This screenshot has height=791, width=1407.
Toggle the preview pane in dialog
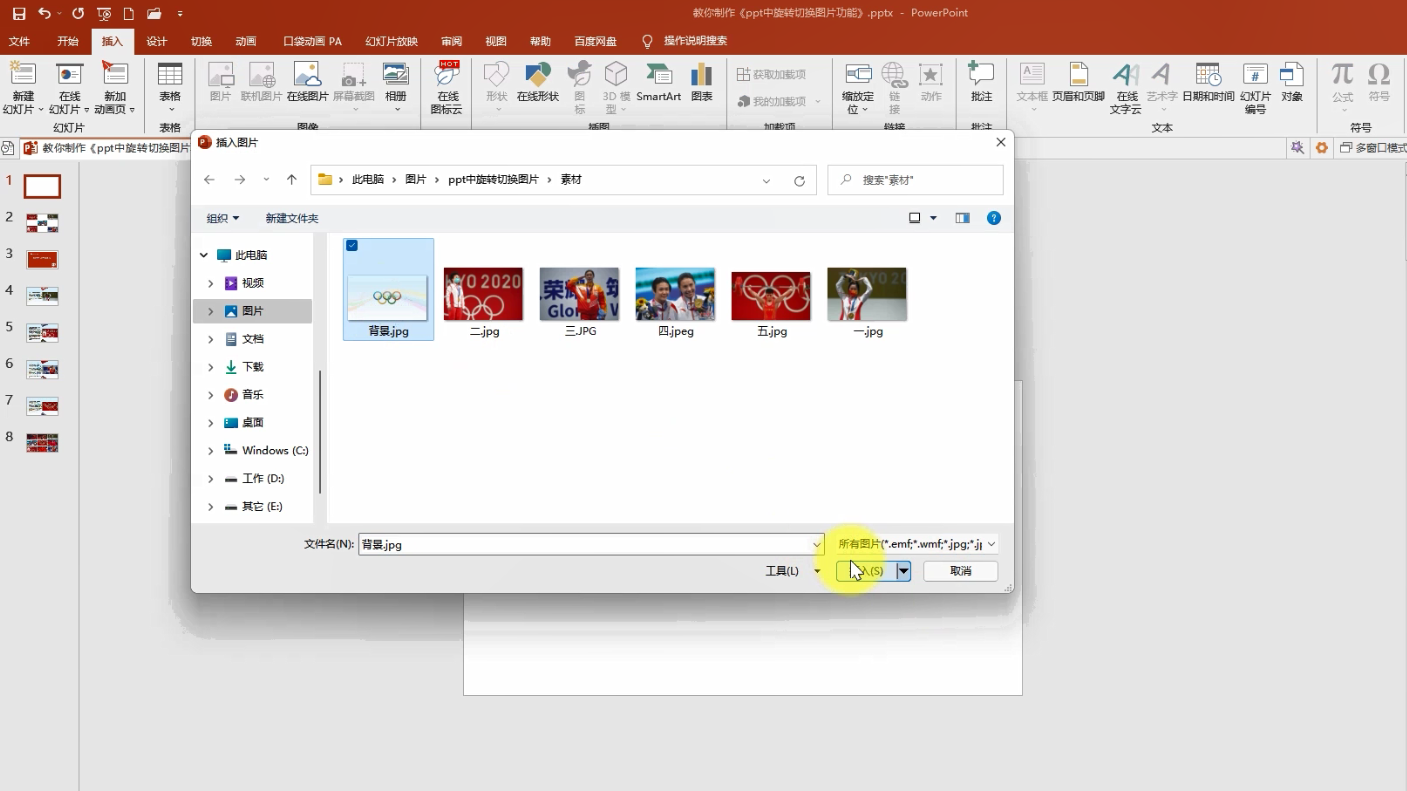point(963,218)
